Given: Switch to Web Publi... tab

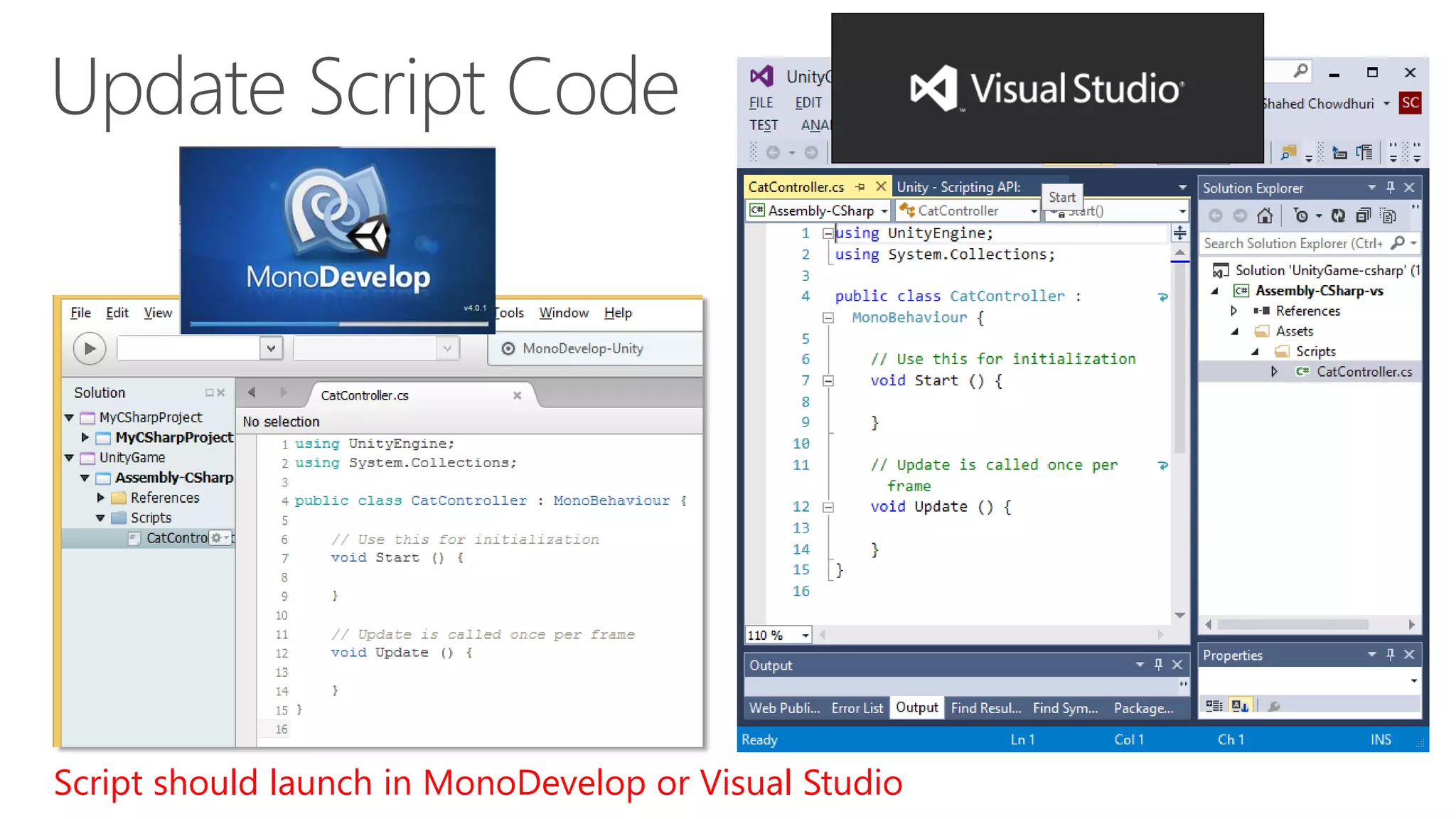Looking at the screenshot, I should [784, 708].
